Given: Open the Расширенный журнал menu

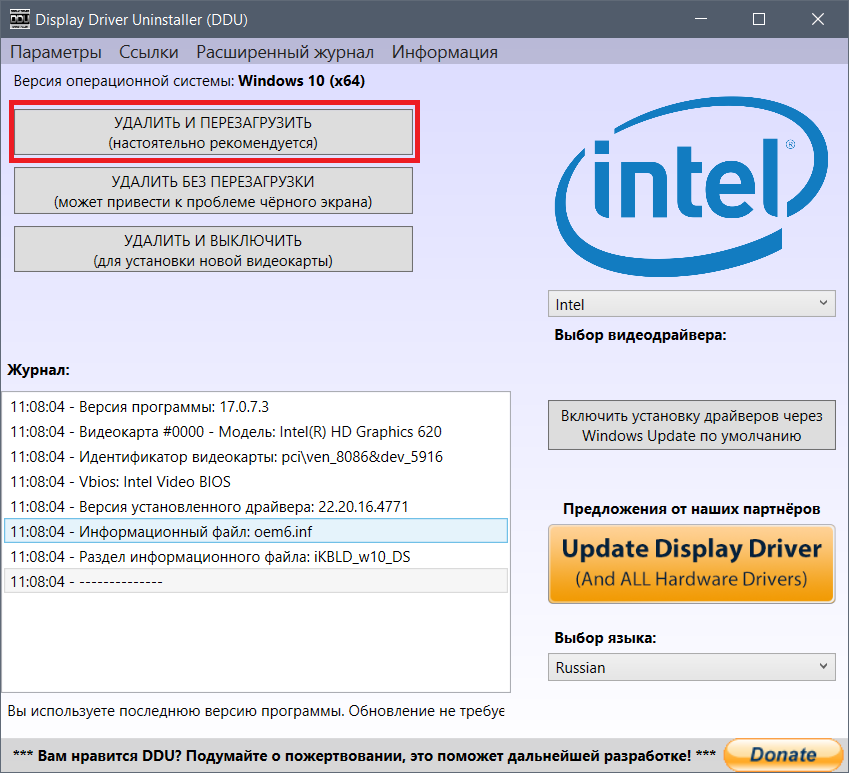Looking at the screenshot, I should [285, 52].
